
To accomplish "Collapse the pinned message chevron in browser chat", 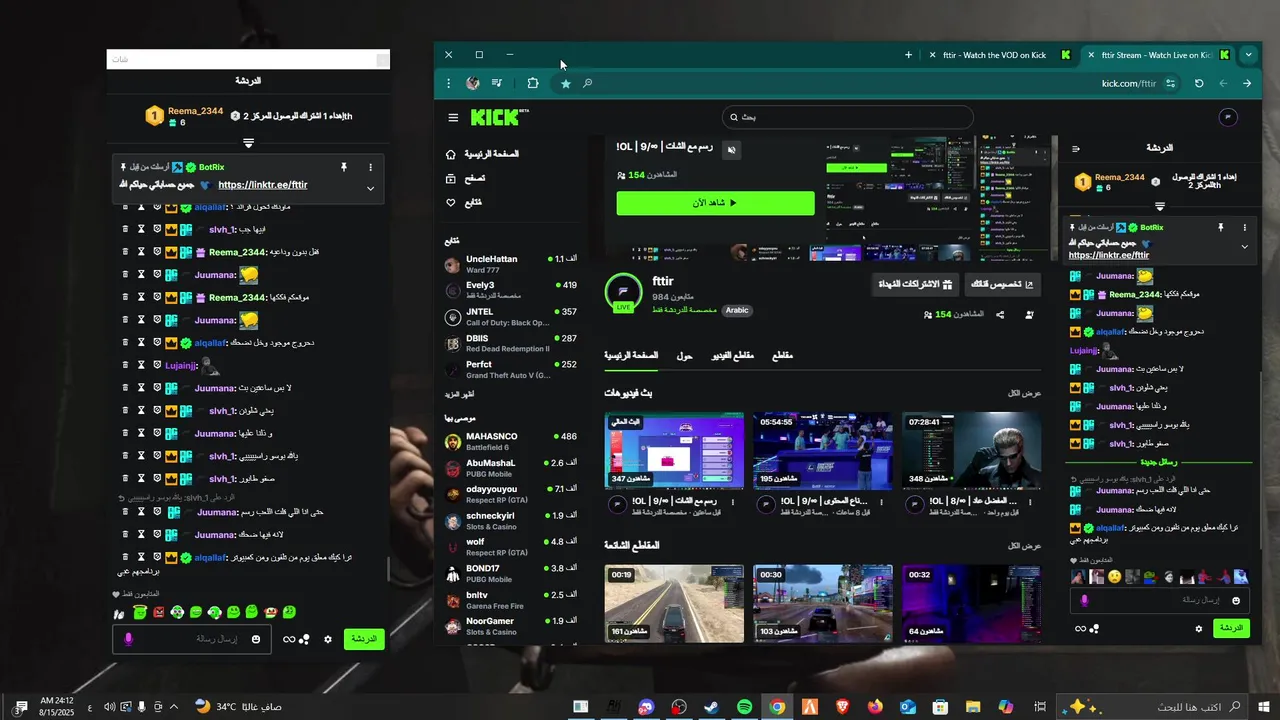I will [1245, 247].
